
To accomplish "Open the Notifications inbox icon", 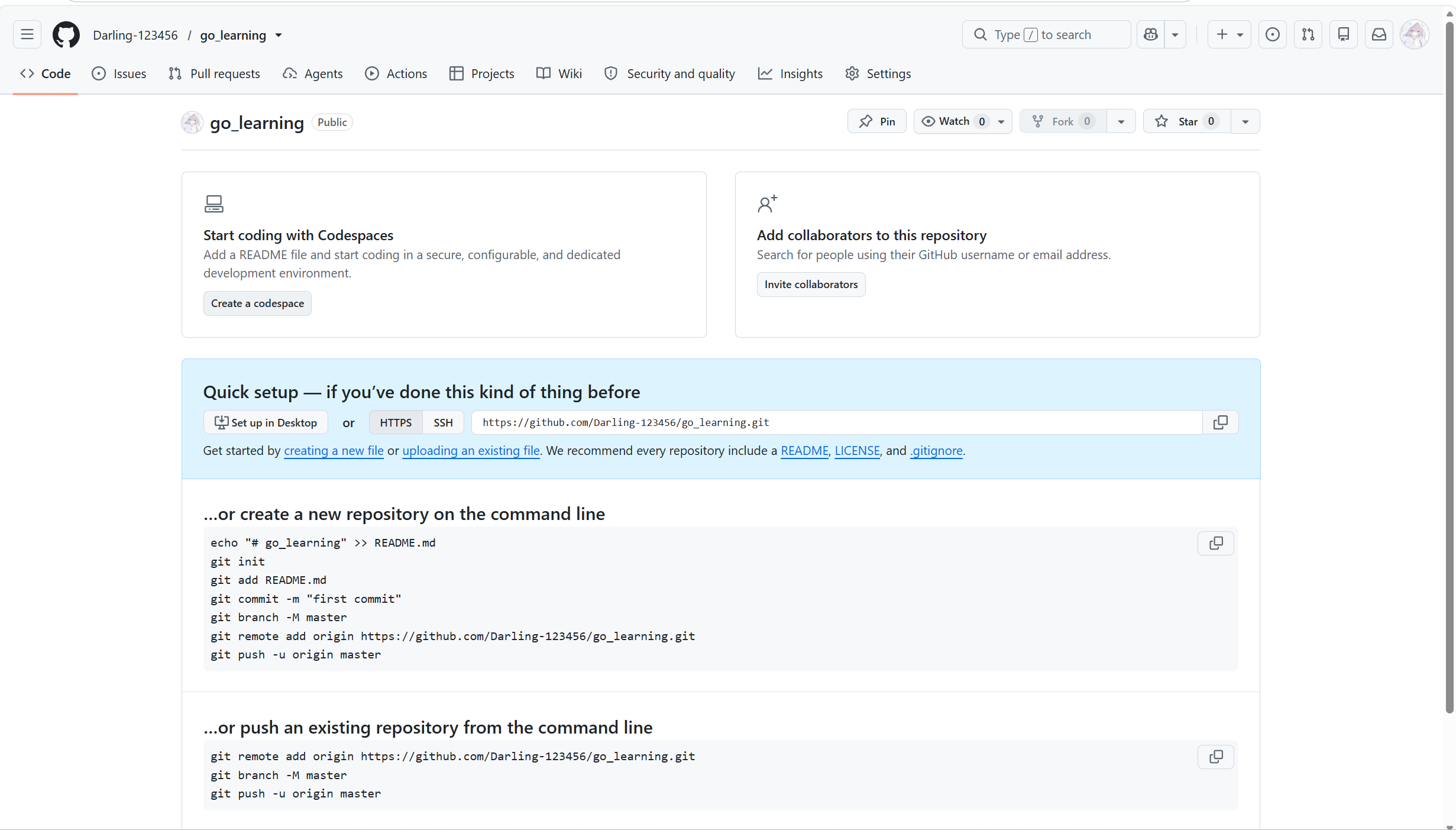I will (1379, 35).
